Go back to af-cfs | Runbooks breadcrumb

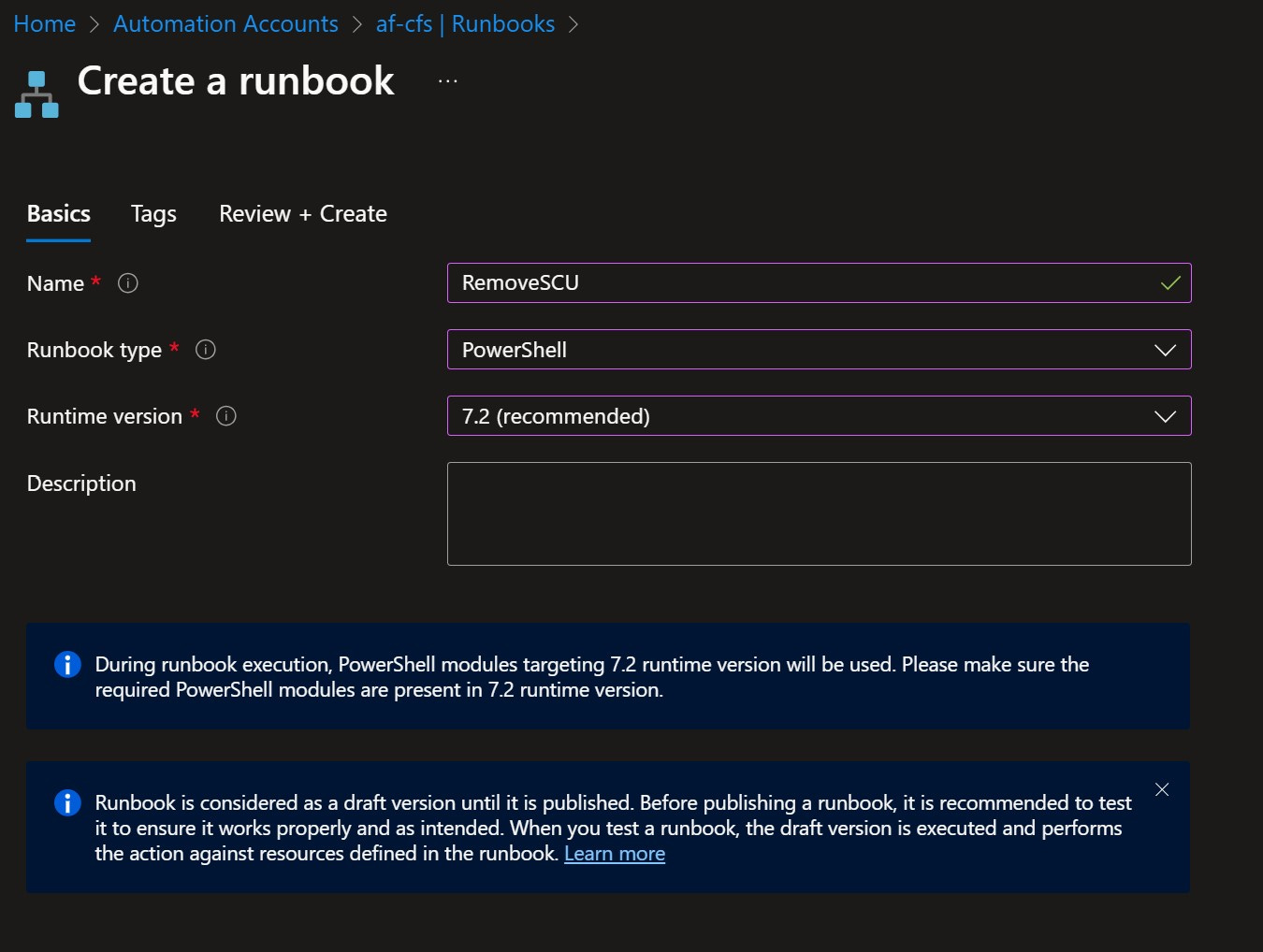coord(465,24)
